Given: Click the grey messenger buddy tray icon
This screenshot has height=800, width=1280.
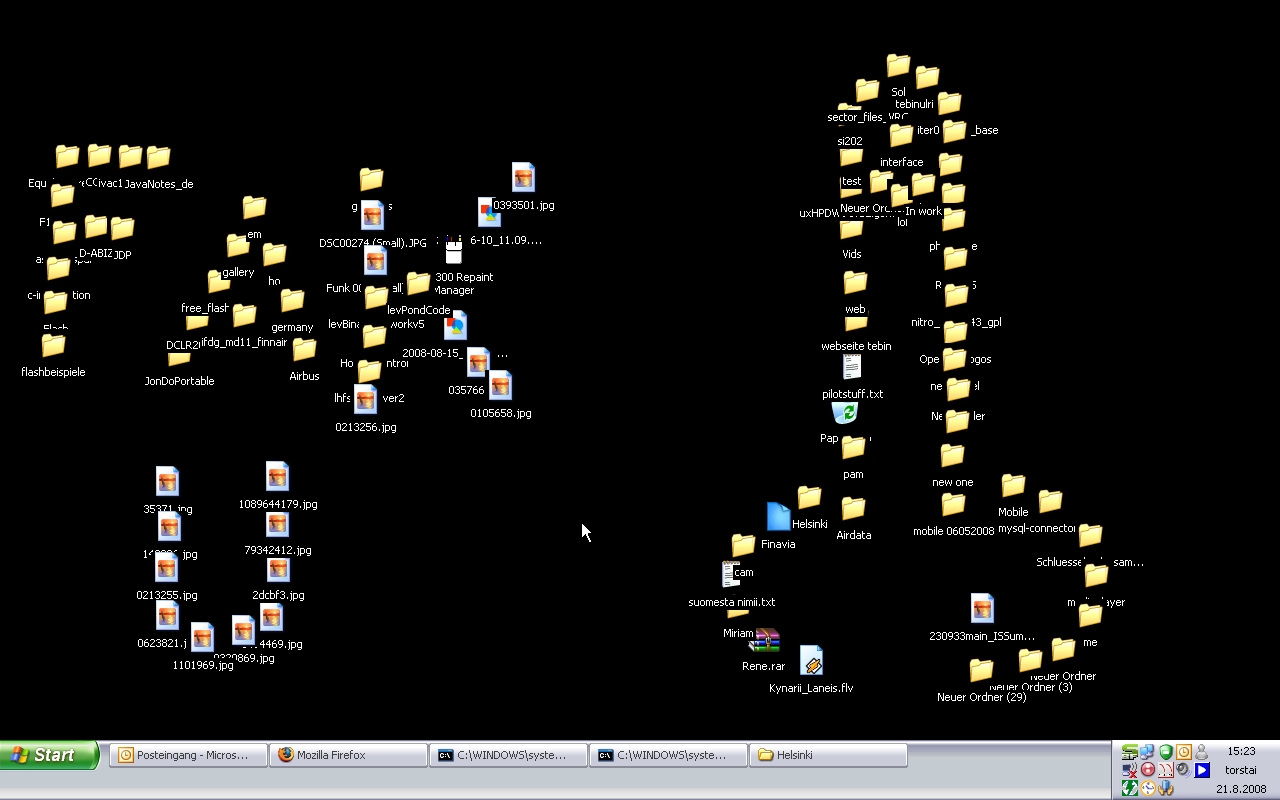Looking at the screenshot, I should click(1201, 752).
